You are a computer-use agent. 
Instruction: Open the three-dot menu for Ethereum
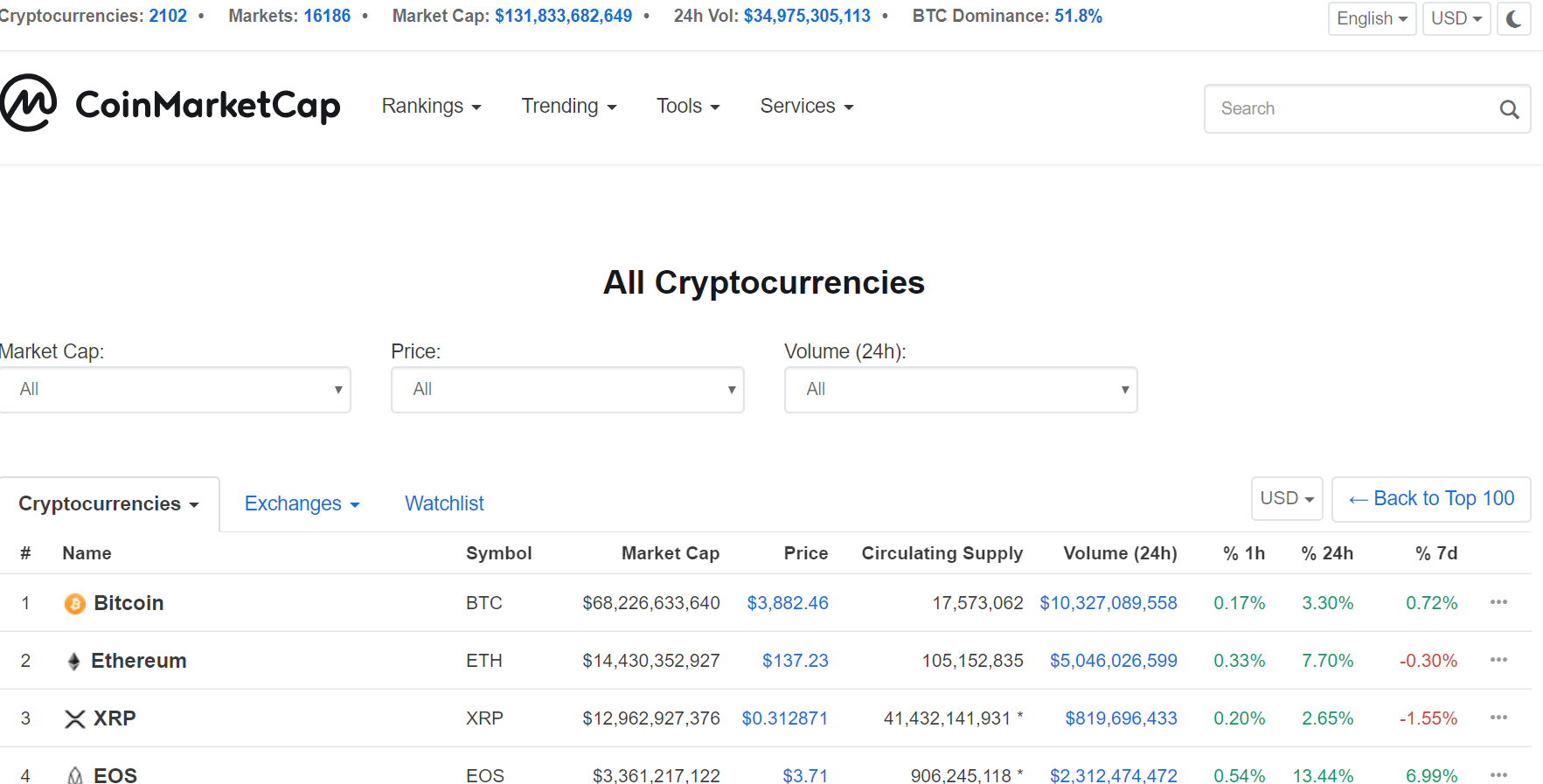1498,660
